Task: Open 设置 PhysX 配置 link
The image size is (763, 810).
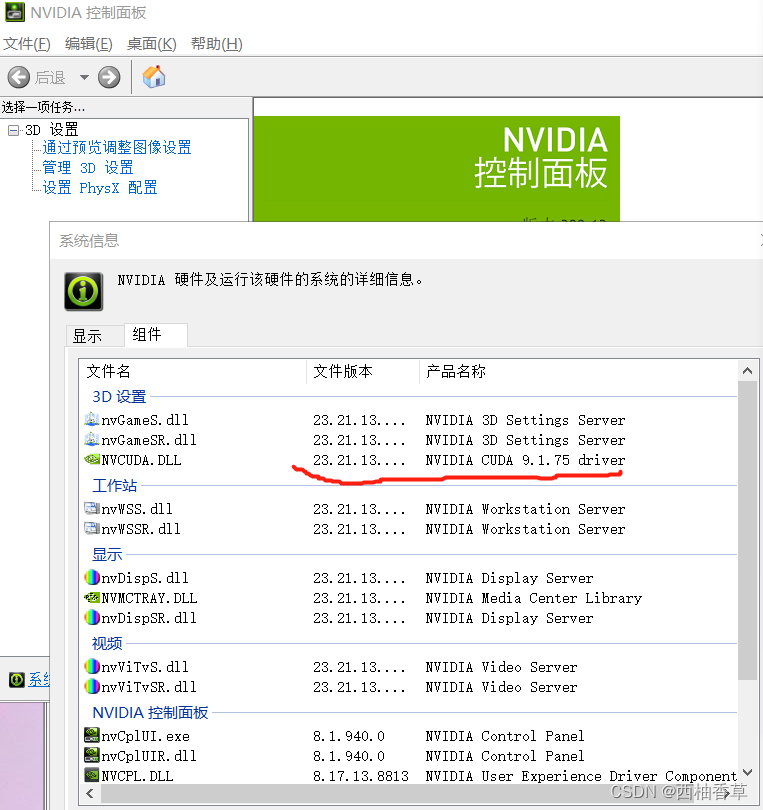Action: click(100, 188)
